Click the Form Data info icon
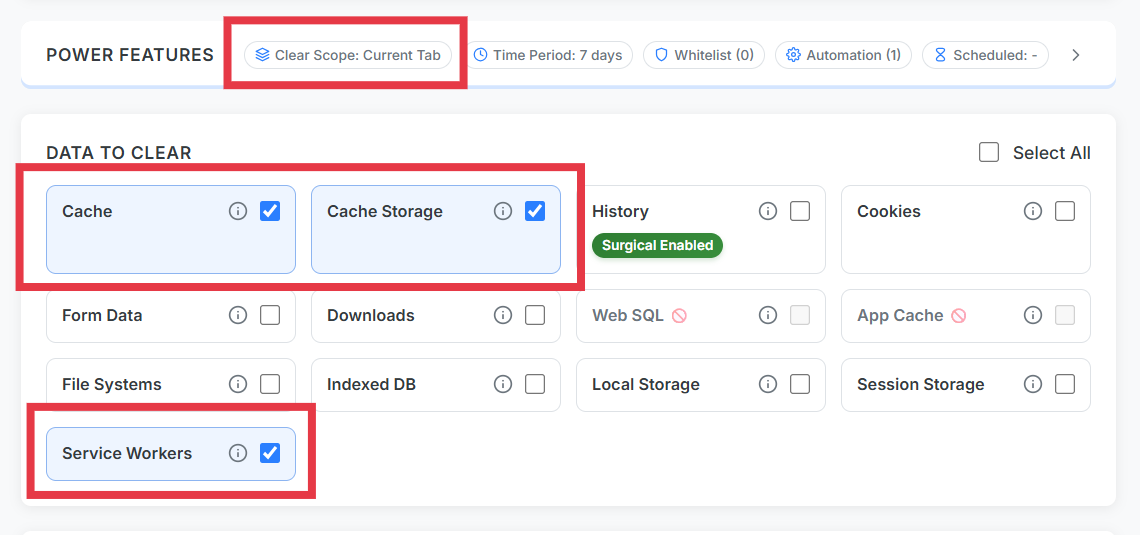 [238, 315]
